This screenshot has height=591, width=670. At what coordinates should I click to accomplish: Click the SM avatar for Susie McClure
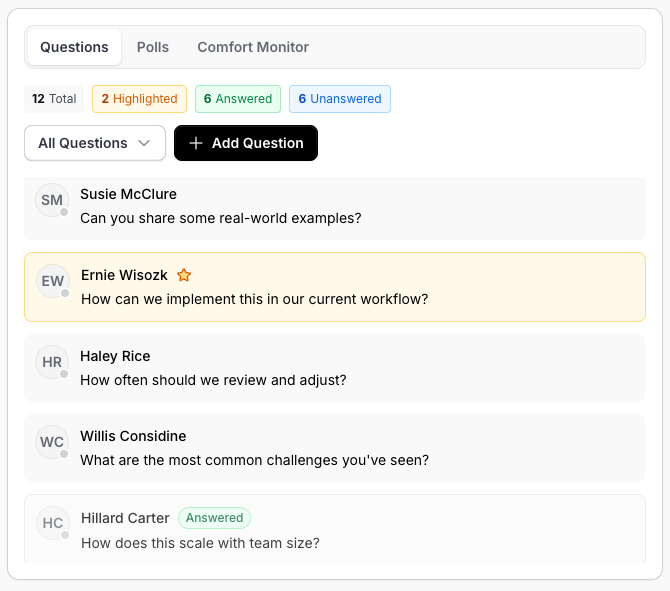[x=52, y=200]
